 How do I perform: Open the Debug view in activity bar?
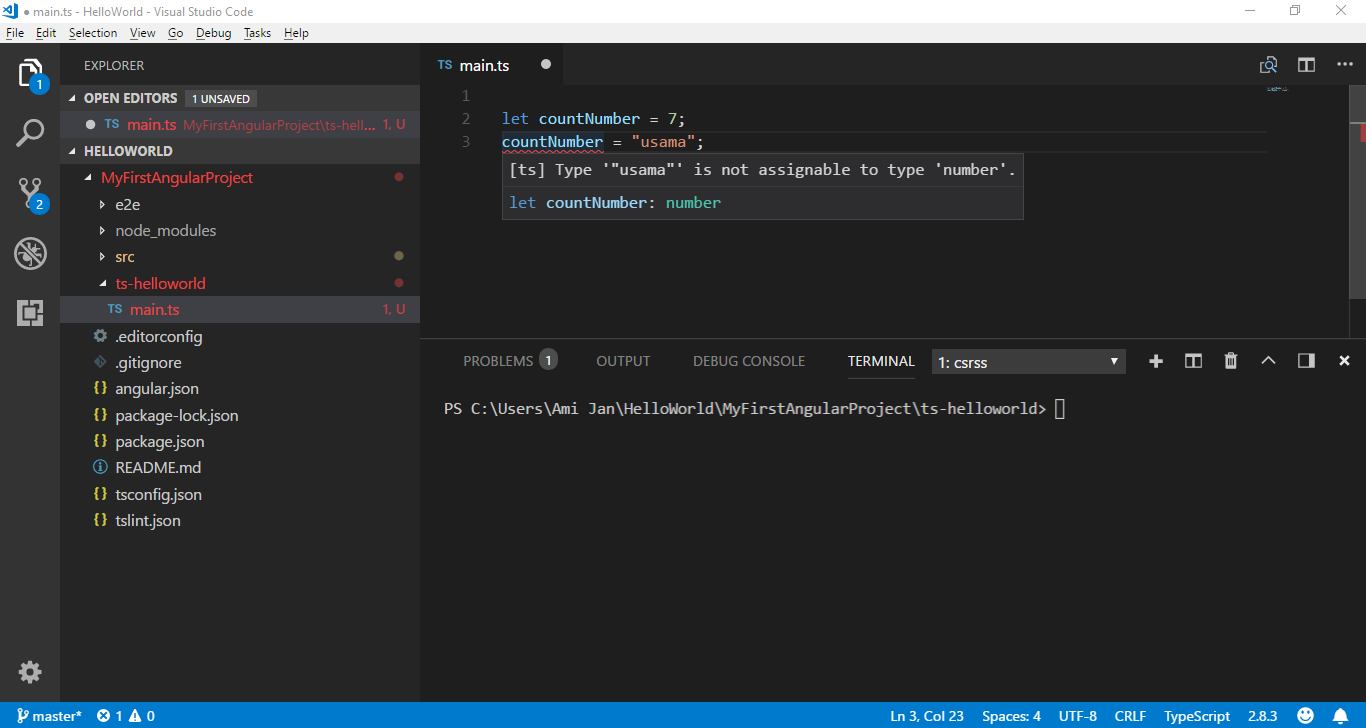(x=30, y=253)
